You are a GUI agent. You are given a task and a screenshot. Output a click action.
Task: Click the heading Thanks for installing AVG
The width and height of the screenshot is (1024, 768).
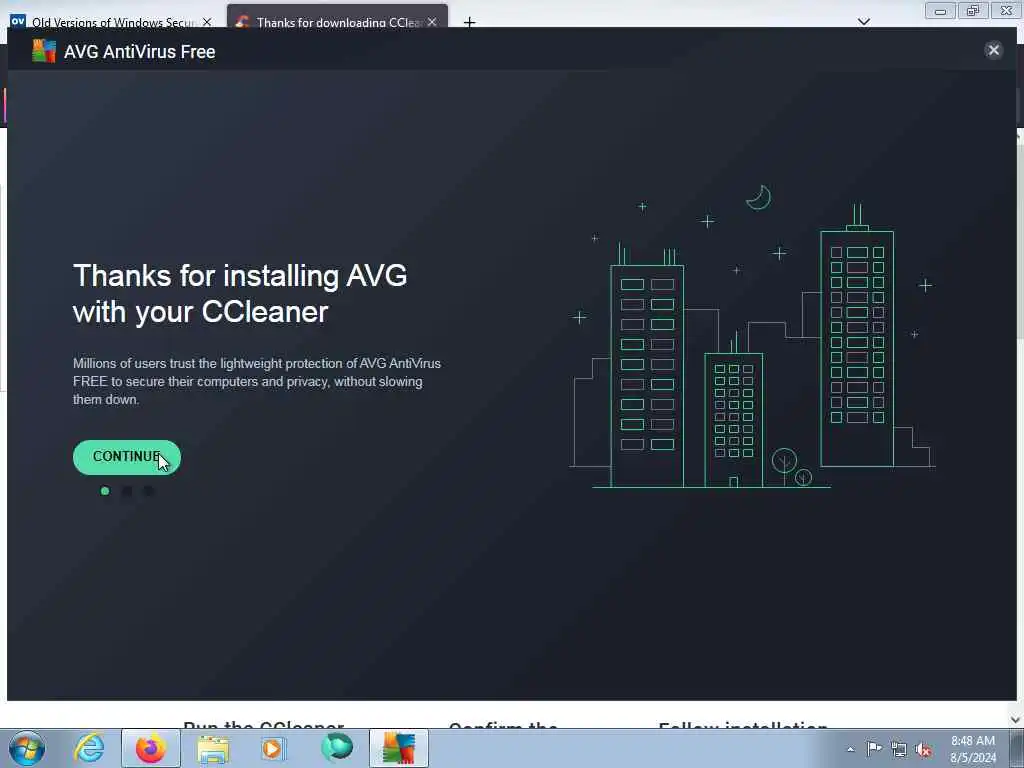pyautogui.click(x=240, y=293)
